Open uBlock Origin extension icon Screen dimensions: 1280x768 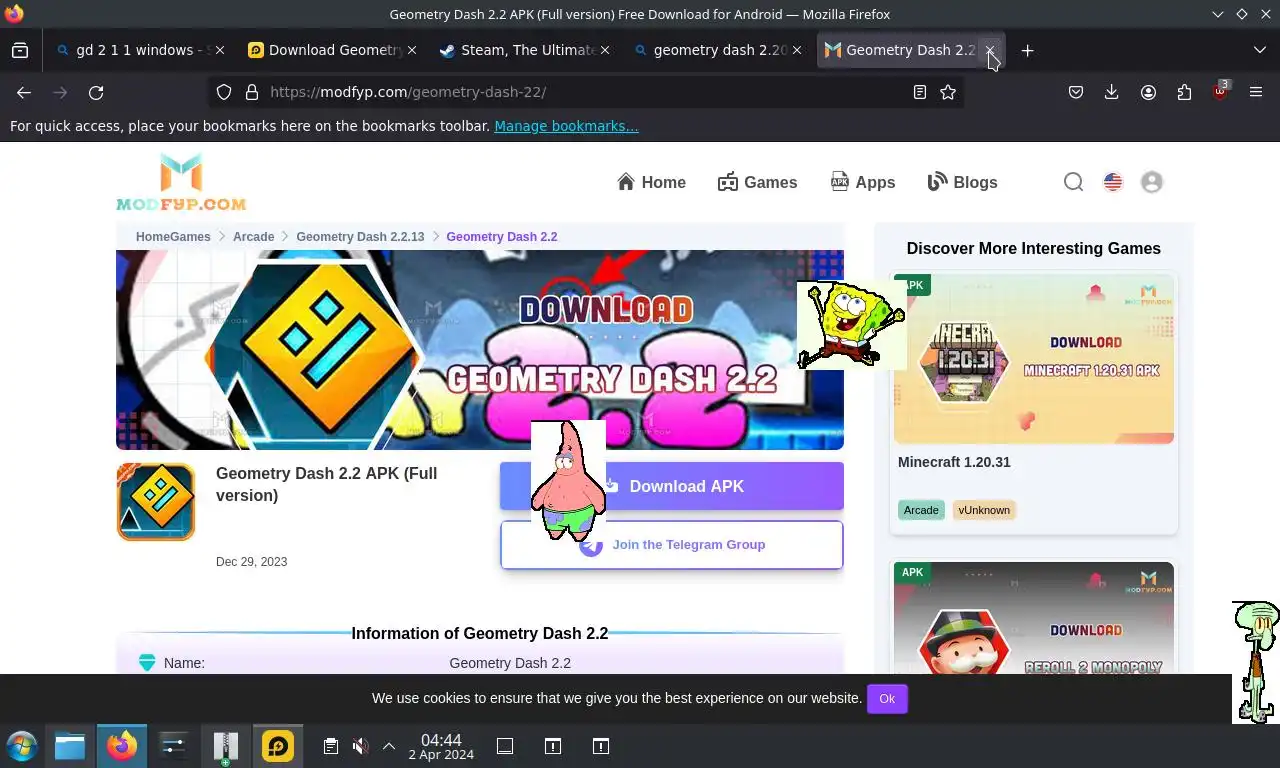click(x=1220, y=92)
